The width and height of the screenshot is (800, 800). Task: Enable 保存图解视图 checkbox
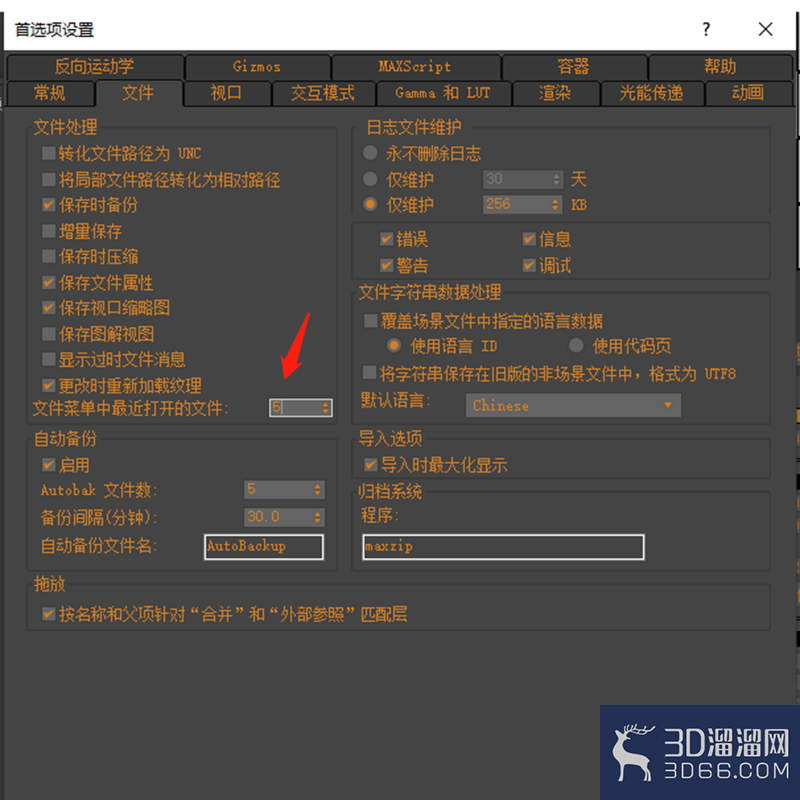pyautogui.click(x=48, y=334)
